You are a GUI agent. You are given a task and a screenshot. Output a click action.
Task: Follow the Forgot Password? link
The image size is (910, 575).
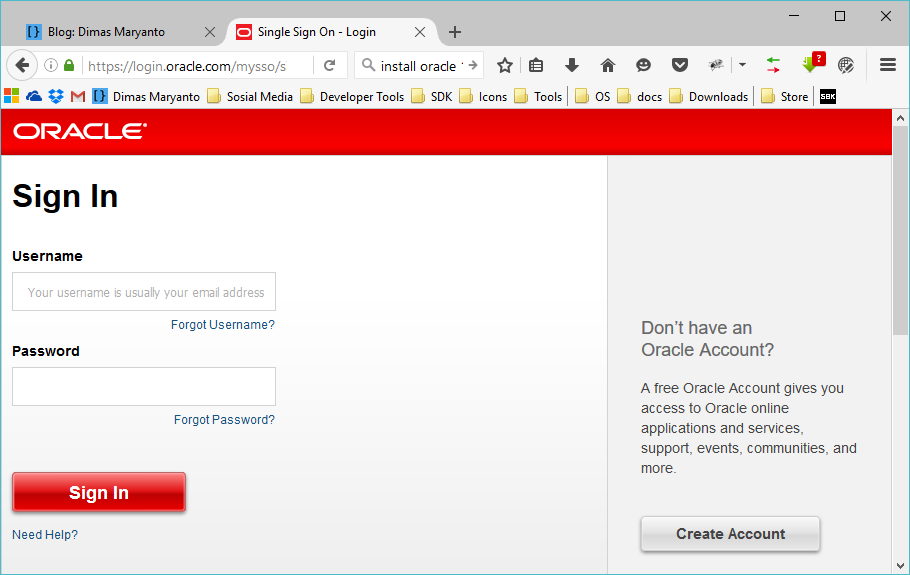[224, 420]
